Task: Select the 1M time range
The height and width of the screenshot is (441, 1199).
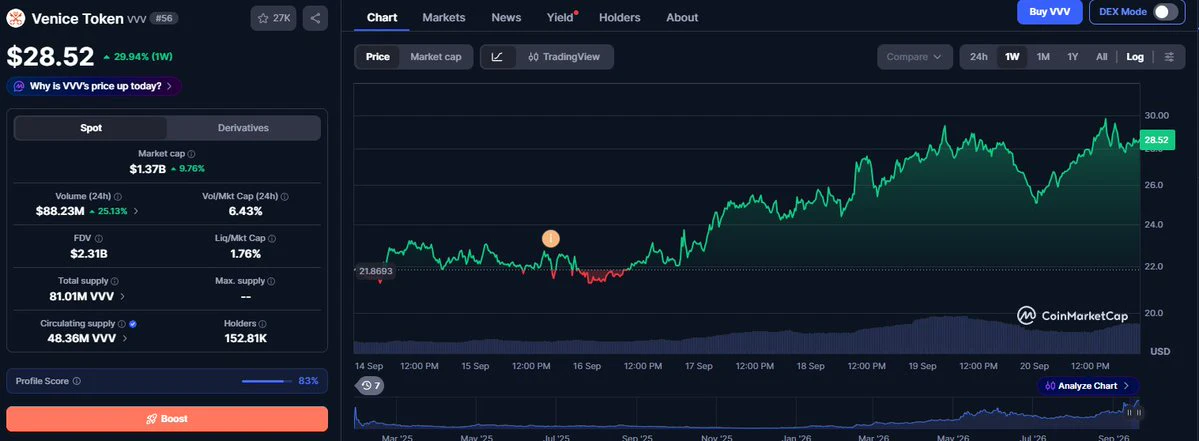Action: point(1043,57)
